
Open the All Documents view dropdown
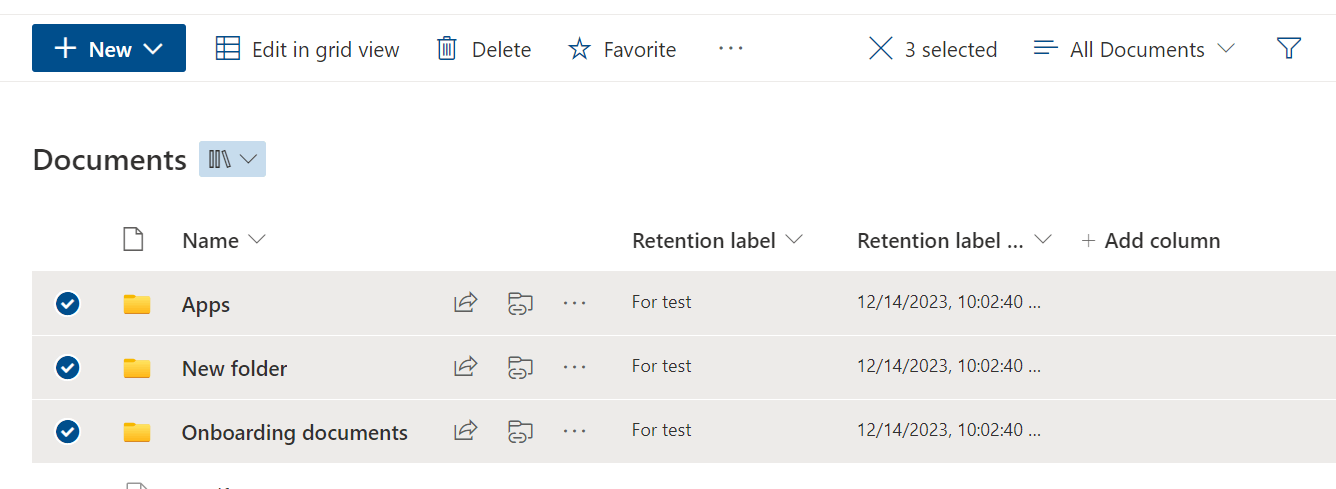[x=1135, y=49]
